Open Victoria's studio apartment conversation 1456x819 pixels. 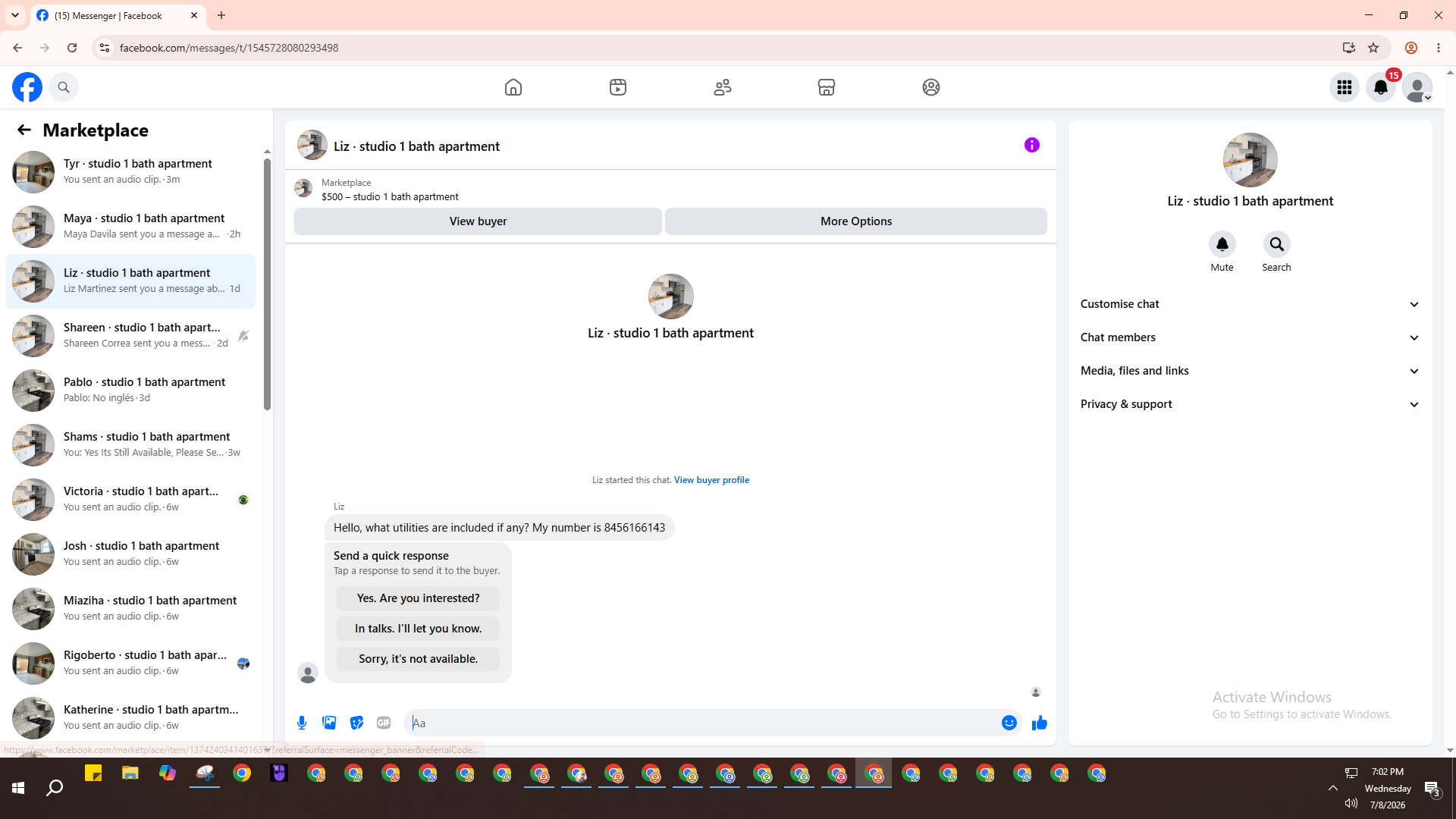pos(130,500)
